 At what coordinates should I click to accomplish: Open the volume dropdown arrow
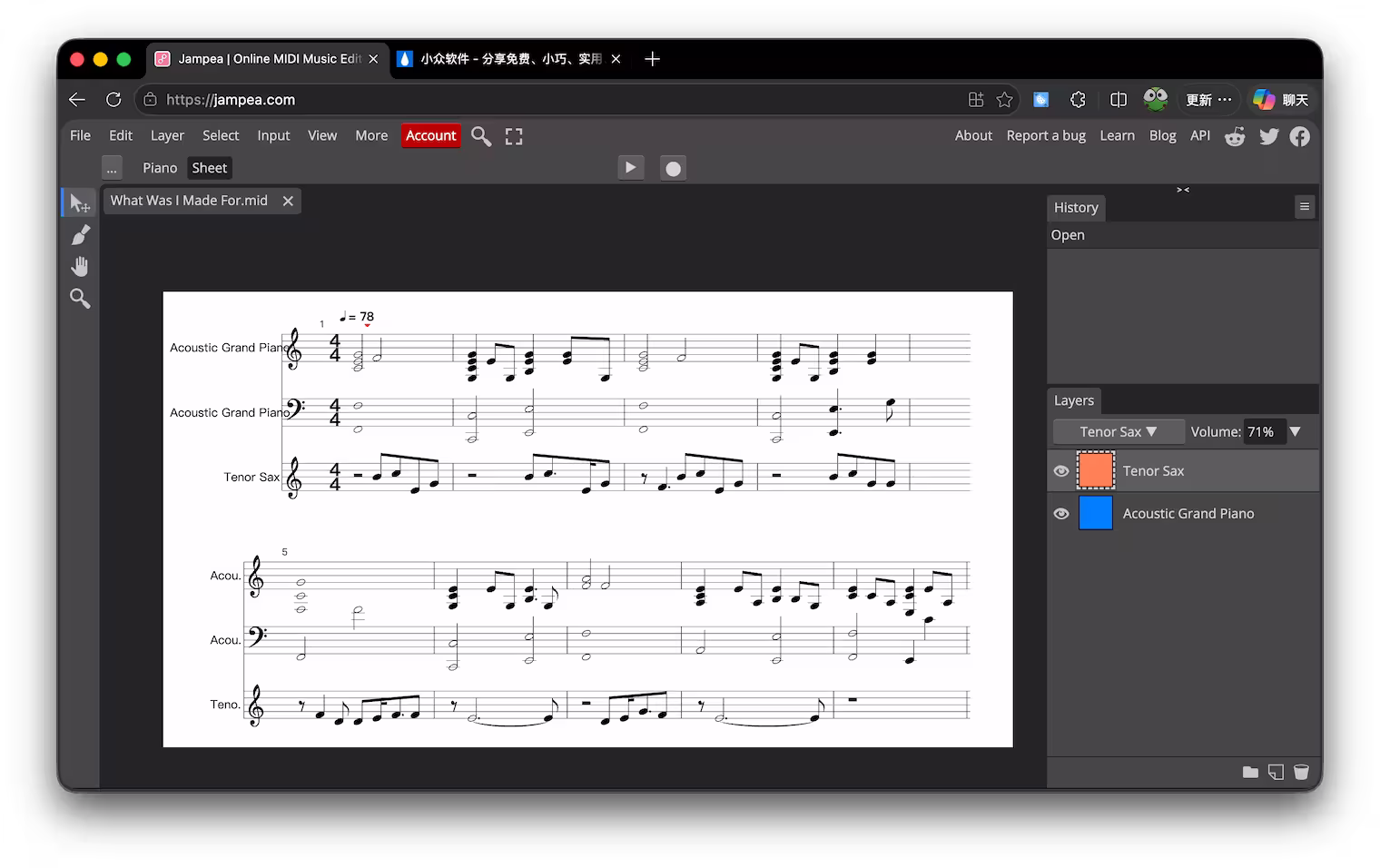click(1296, 432)
